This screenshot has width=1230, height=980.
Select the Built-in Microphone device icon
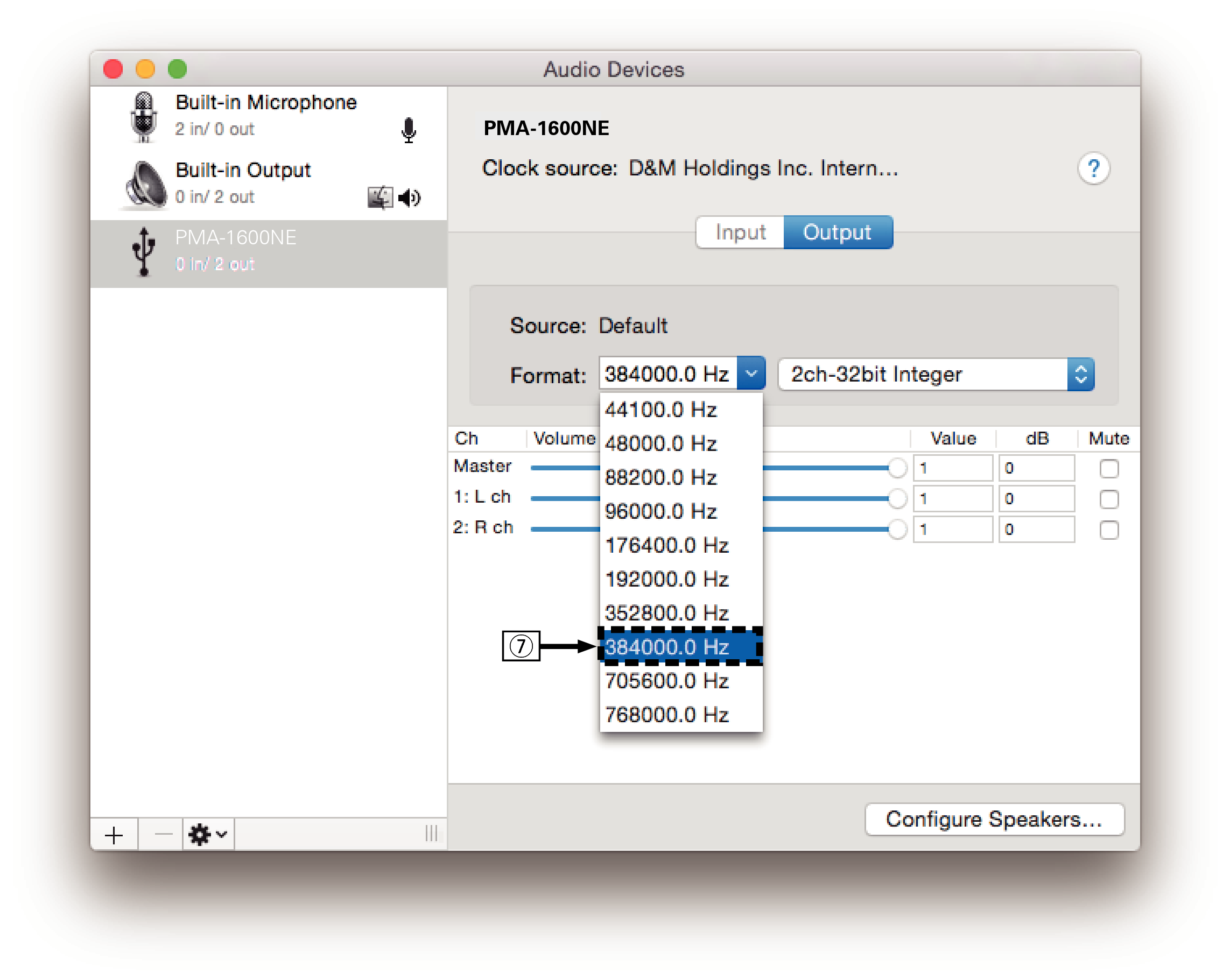tap(144, 117)
